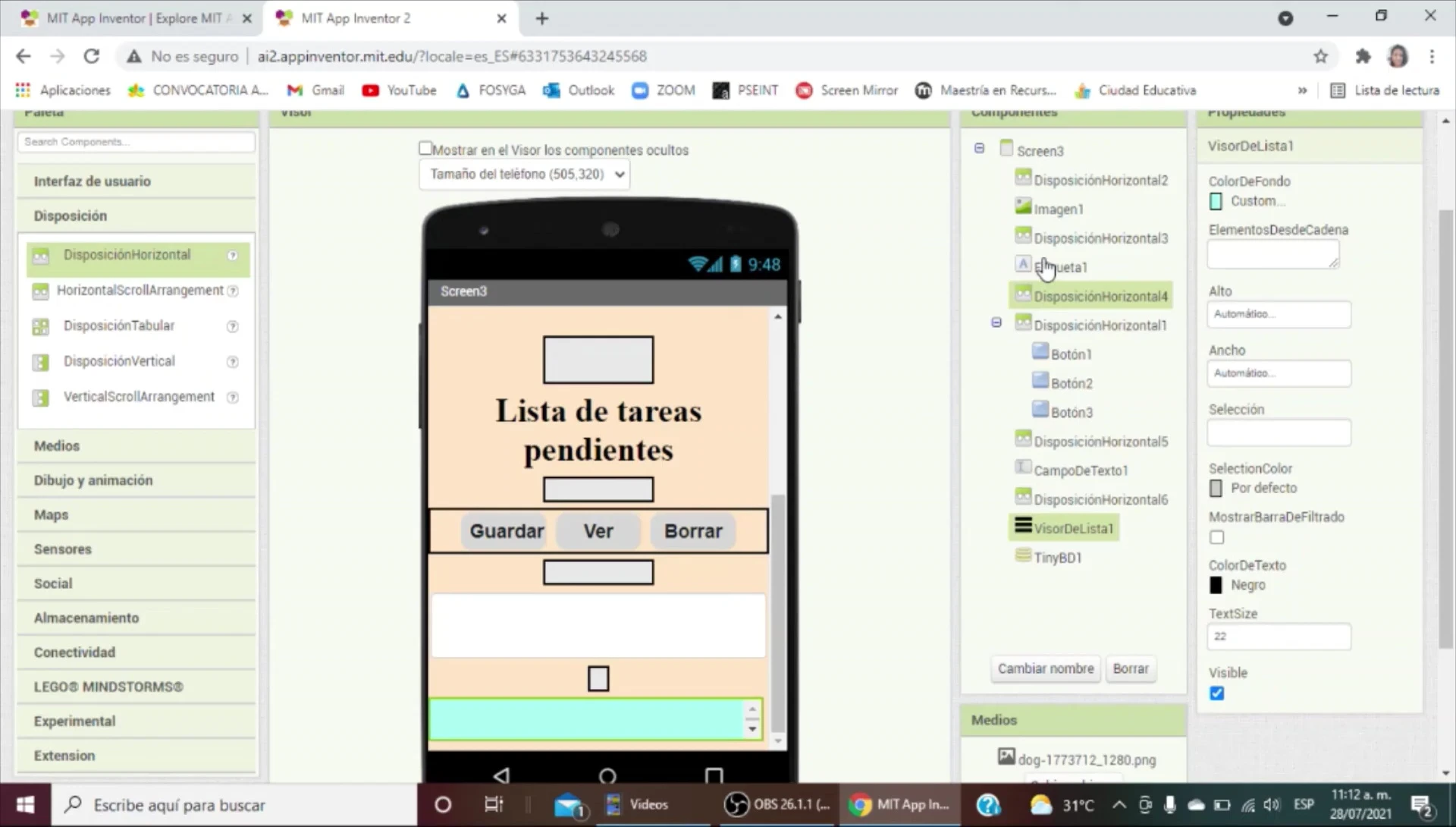Expand the Medios palette section
The image size is (1456, 827).
(136, 446)
